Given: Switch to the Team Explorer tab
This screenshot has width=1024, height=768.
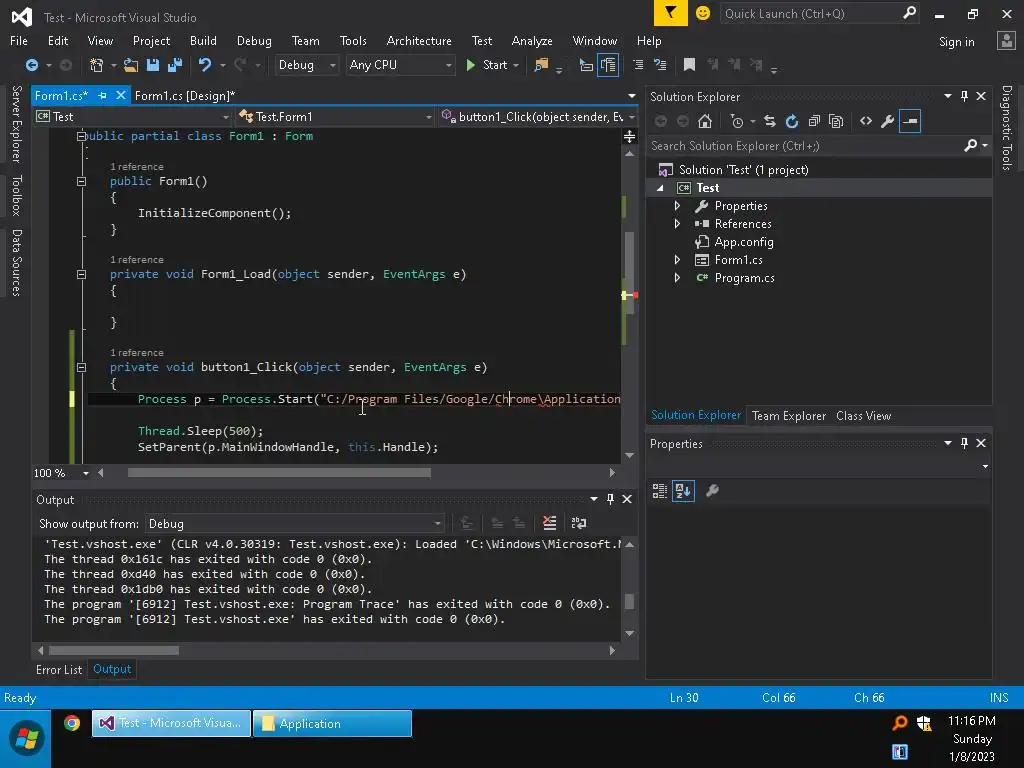Looking at the screenshot, I should click(x=789, y=415).
